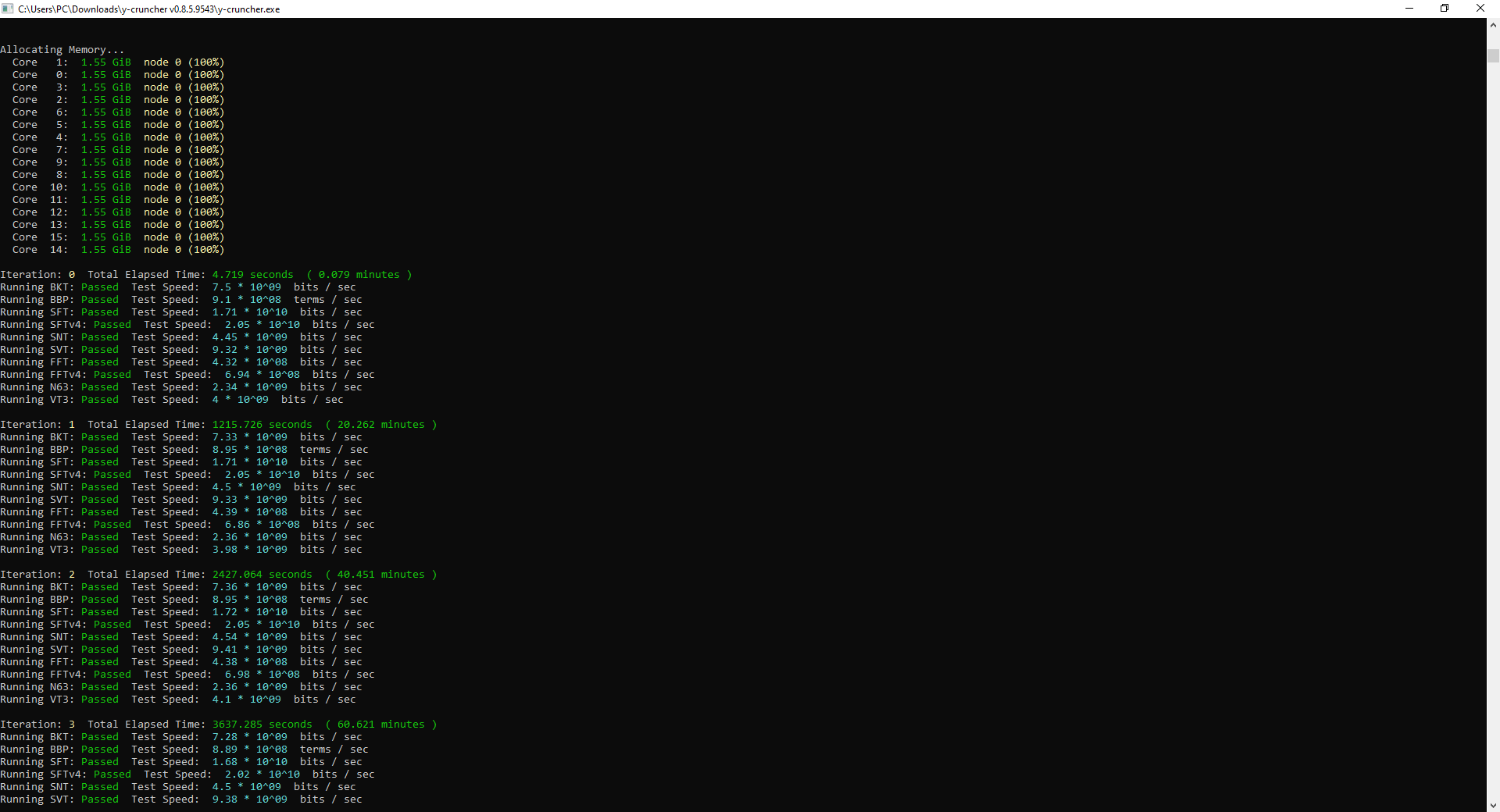Click the 'Iteration: 1' header line

[x=219, y=425]
